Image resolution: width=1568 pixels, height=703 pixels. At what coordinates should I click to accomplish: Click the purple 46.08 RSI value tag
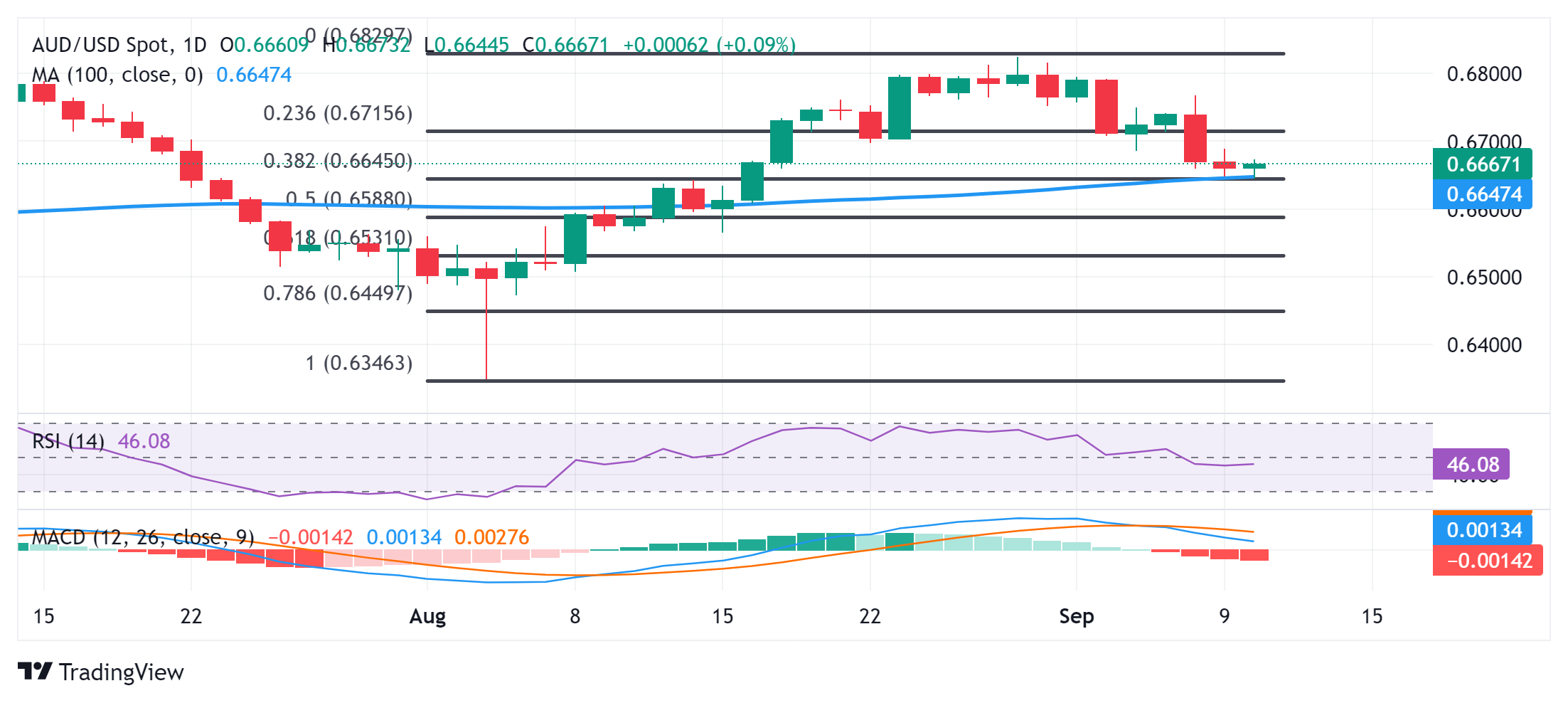(1471, 464)
